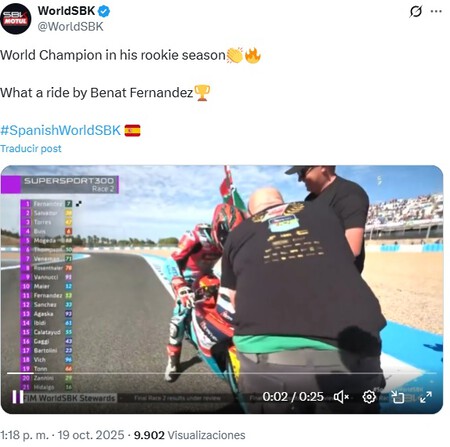Open the WorldSBK profile avatar

[x=16, y=19]
